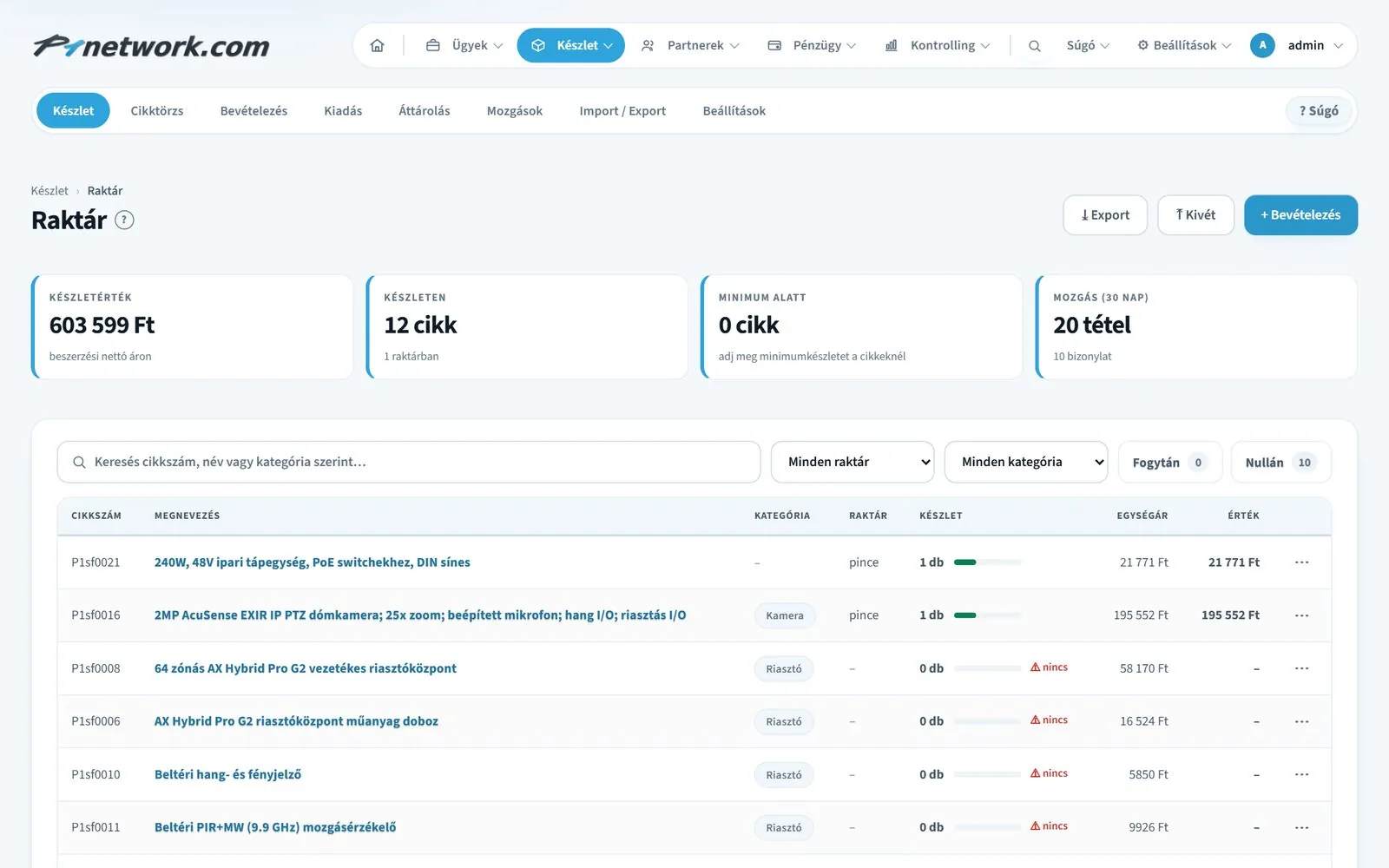1389x868 pixels.
Task: Click the P1sf0008 row three-dot menu
Action: point(1301,668)
